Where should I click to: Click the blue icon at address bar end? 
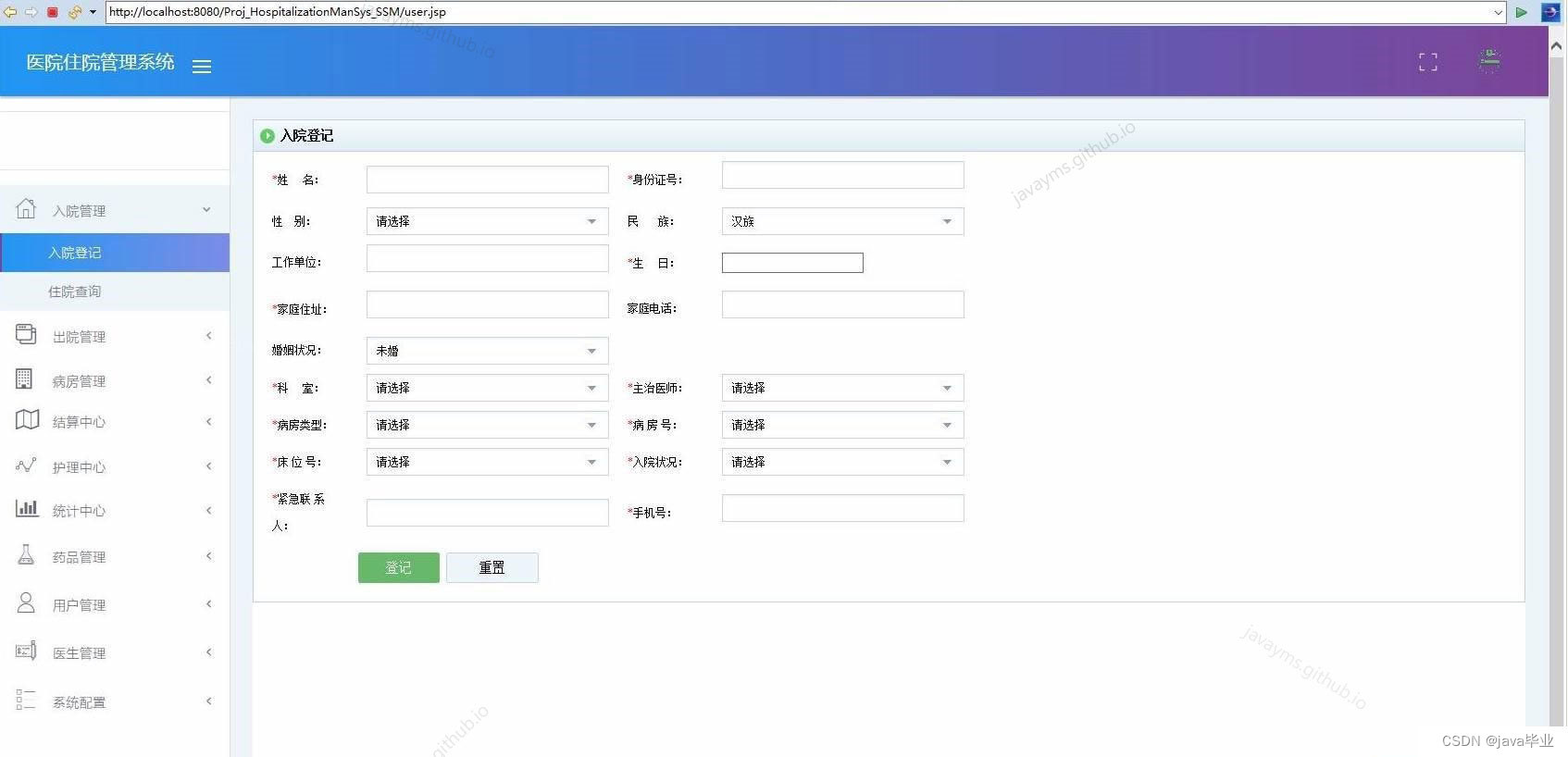[x=1549, y=12]
